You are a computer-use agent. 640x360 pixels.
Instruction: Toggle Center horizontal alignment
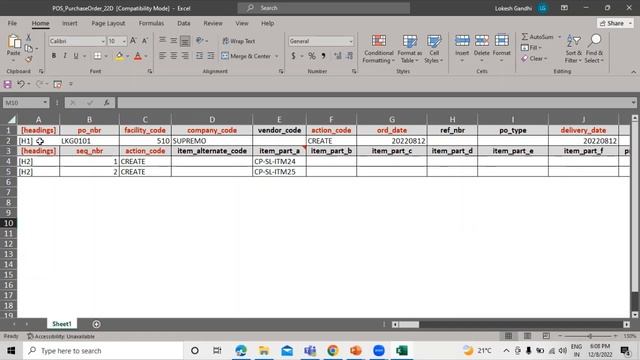pos(173,56)
